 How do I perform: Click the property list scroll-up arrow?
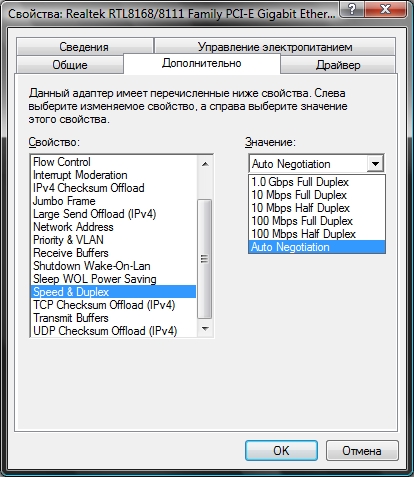click(205, 164)
